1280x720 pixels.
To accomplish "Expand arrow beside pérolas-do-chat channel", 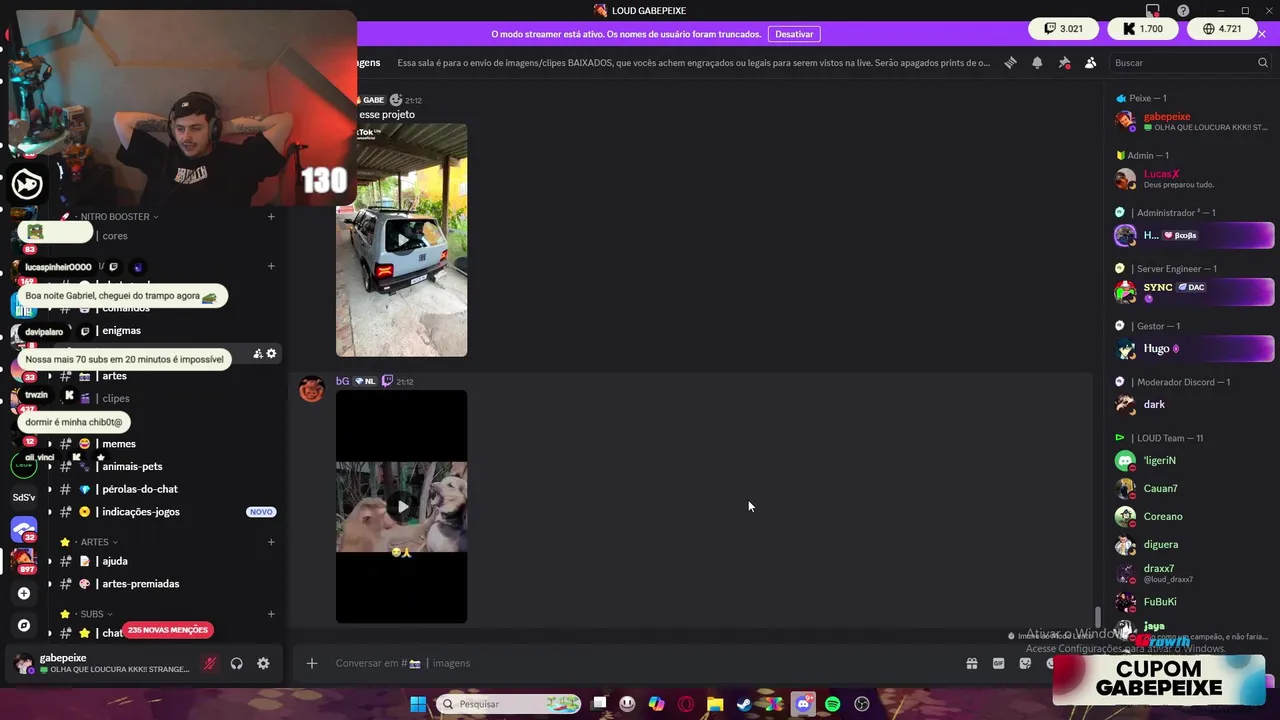I will [50, 489].
